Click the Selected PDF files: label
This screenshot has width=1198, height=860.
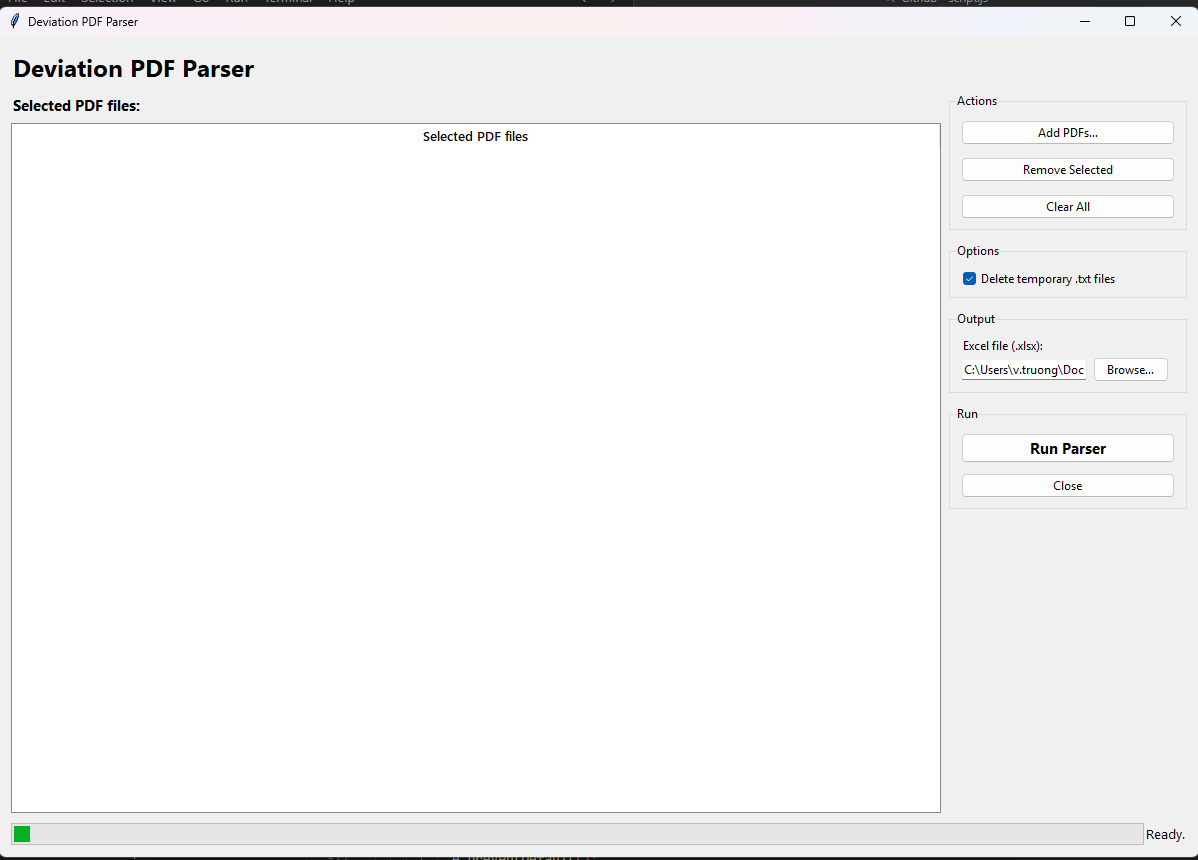point(76,106)
